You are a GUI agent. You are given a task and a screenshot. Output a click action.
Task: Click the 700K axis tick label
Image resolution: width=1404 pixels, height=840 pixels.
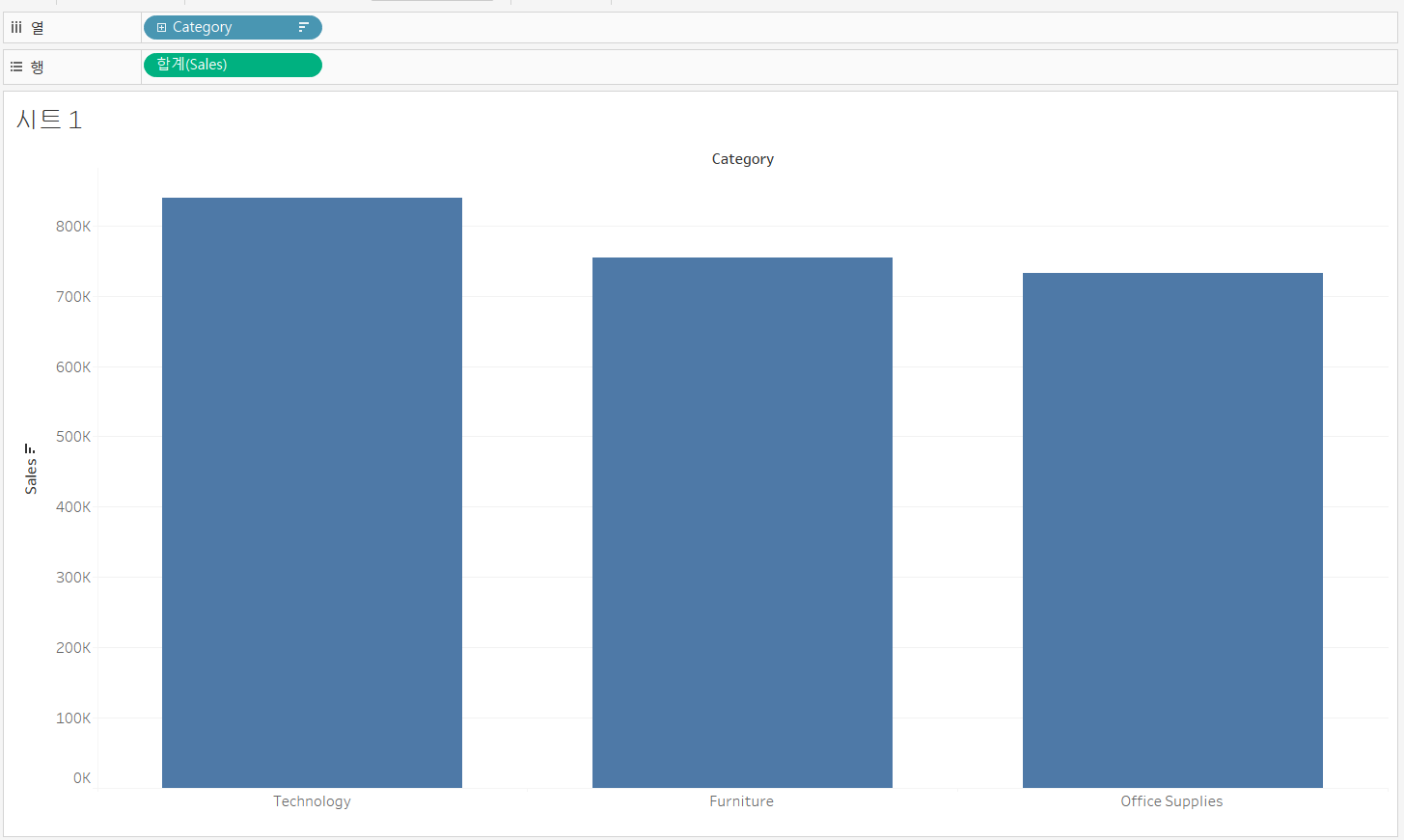click(x=73, y=297)
